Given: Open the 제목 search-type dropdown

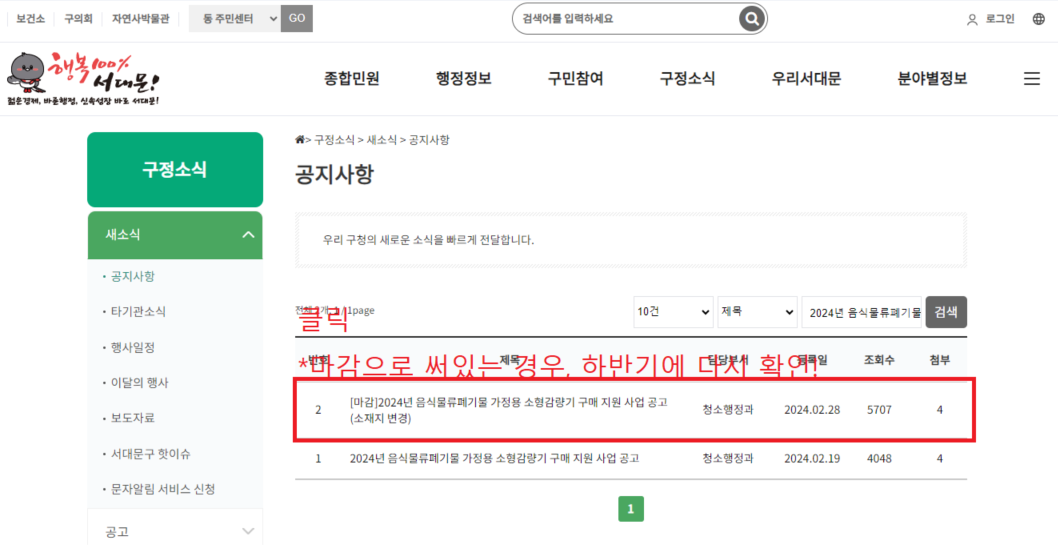Looking at the screenshot, I should pos(757,312).
